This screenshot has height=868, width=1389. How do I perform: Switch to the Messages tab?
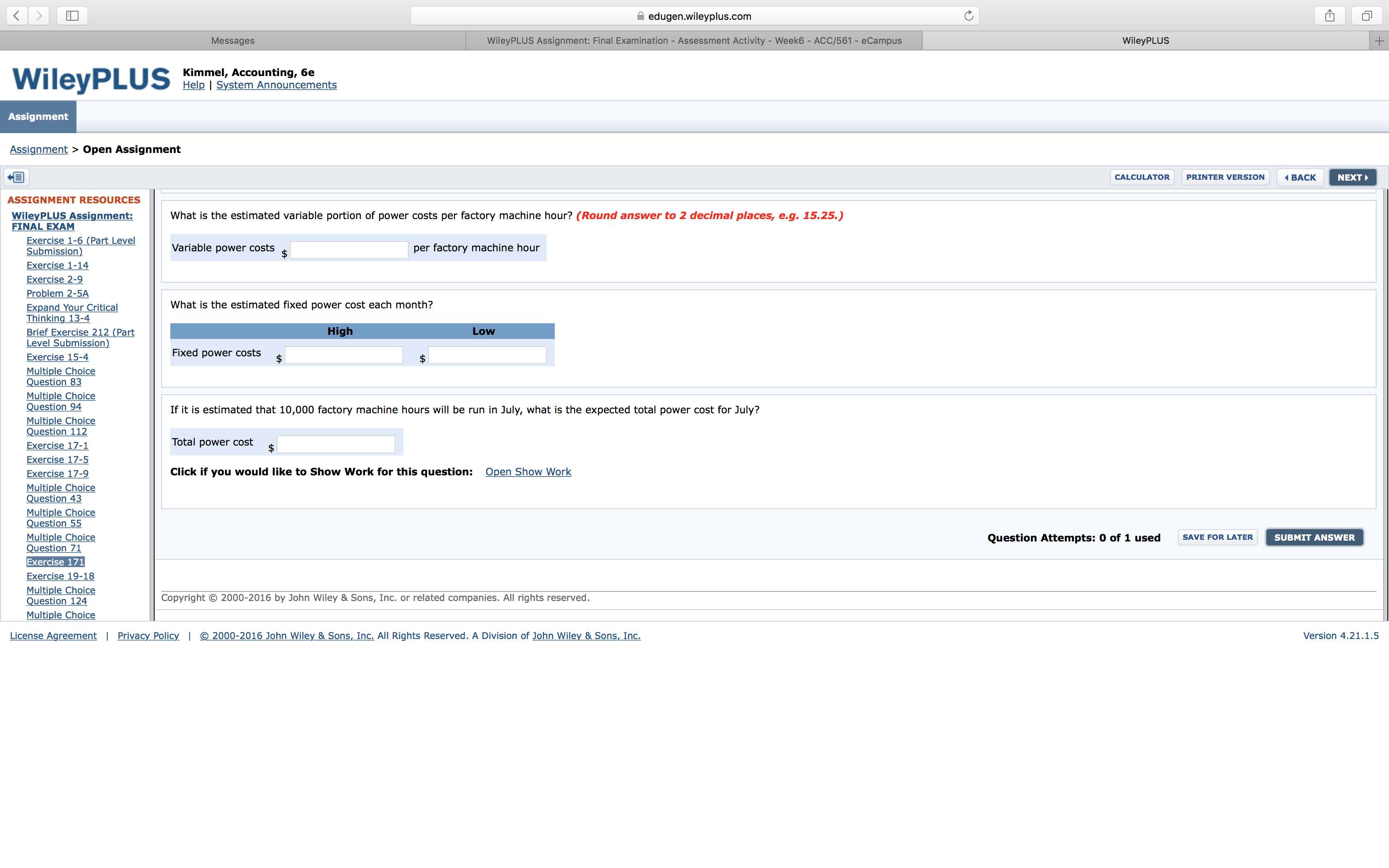[232, 41]
